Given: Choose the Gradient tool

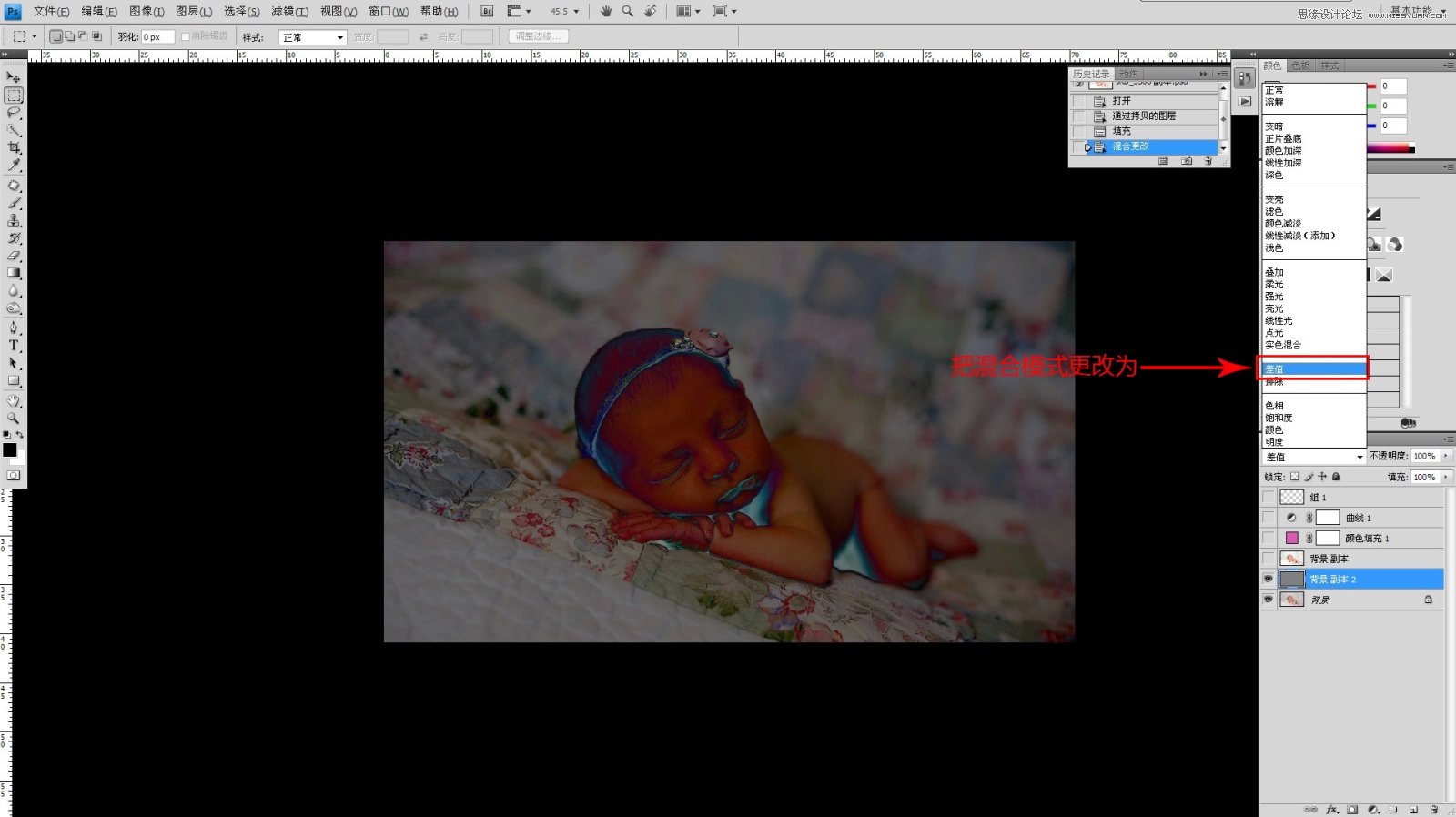Looking at the screenshot, I should [14, 273].
